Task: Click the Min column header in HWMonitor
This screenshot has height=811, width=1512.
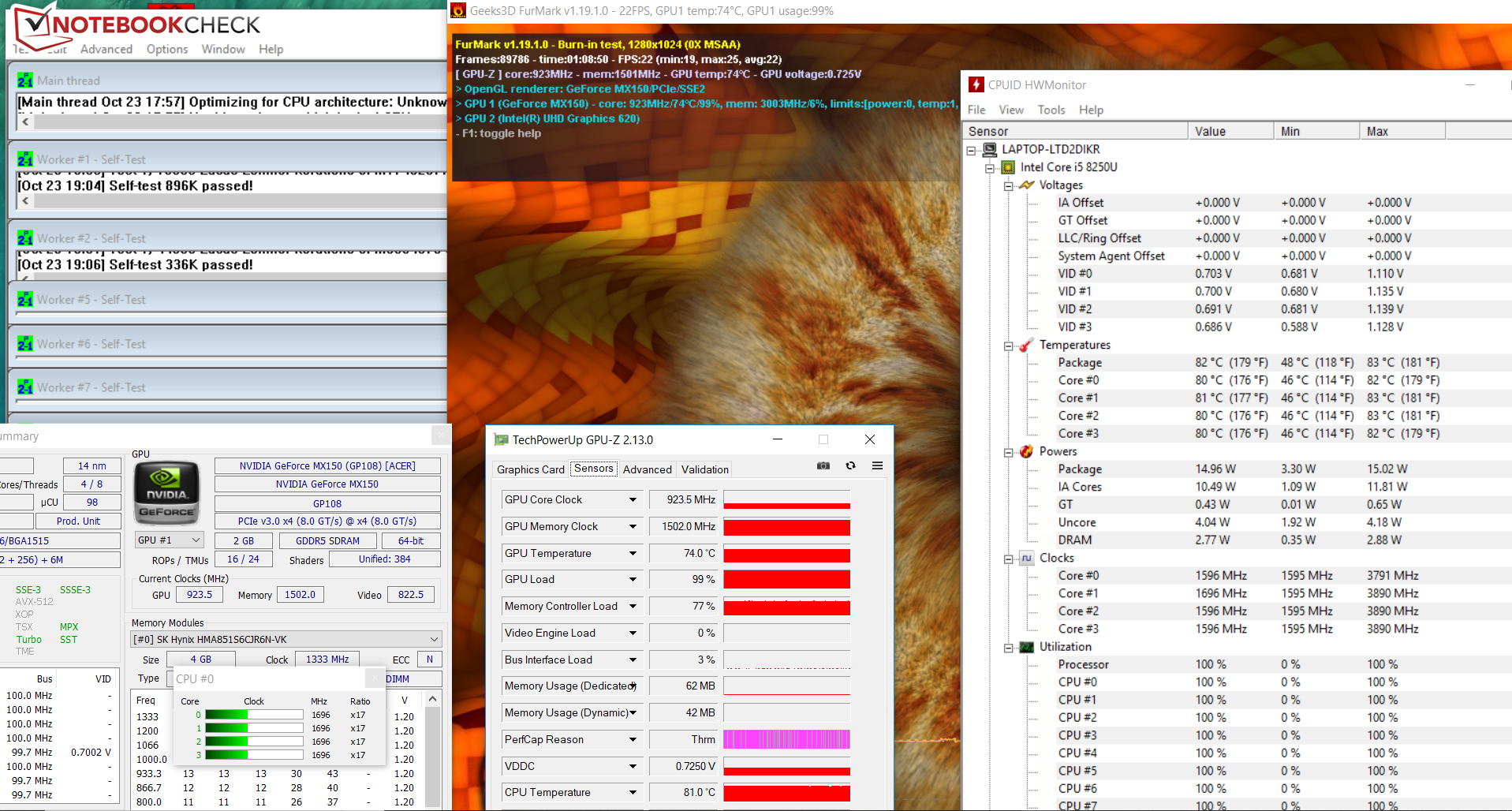Action: click(x=1316, y=131)
